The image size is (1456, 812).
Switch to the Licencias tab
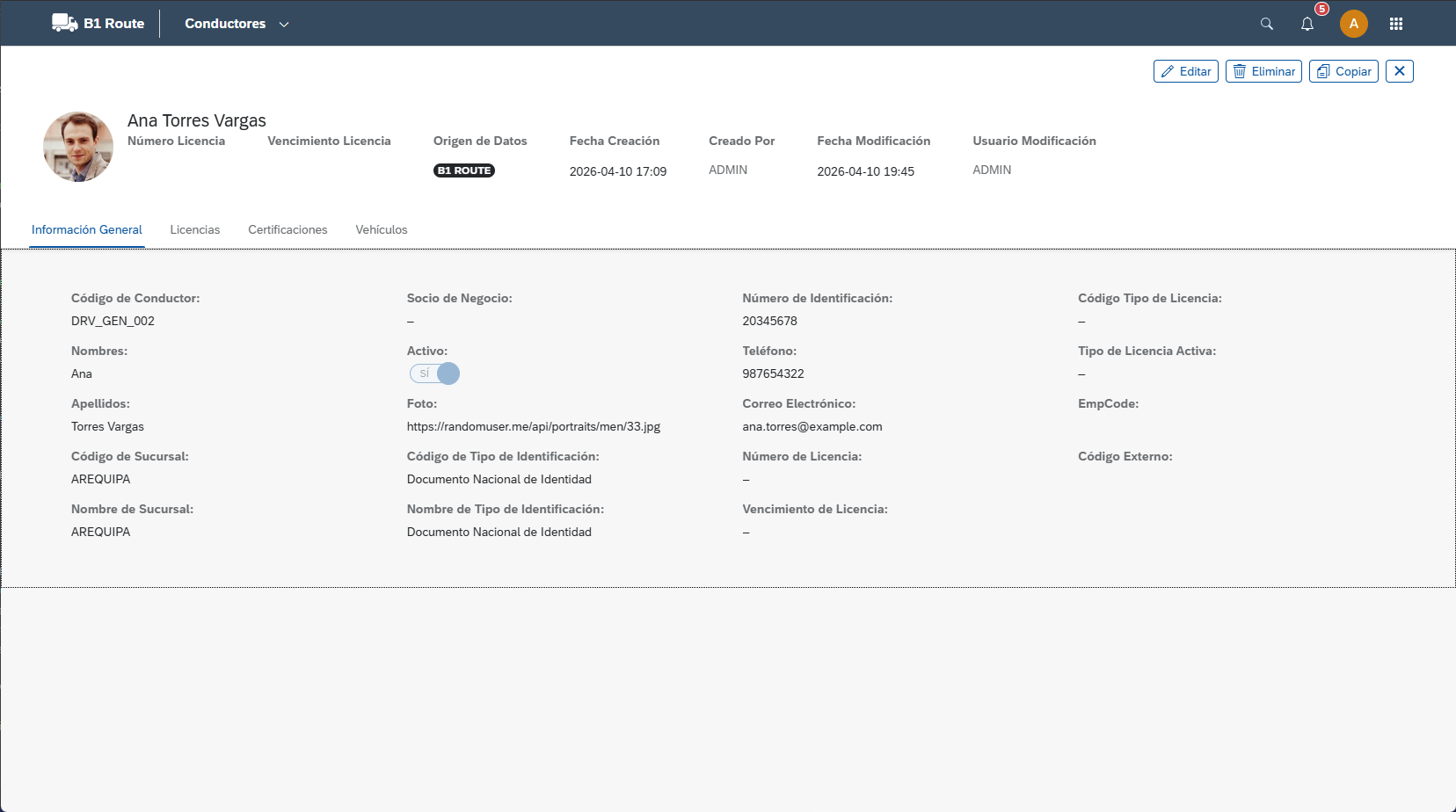195,229
